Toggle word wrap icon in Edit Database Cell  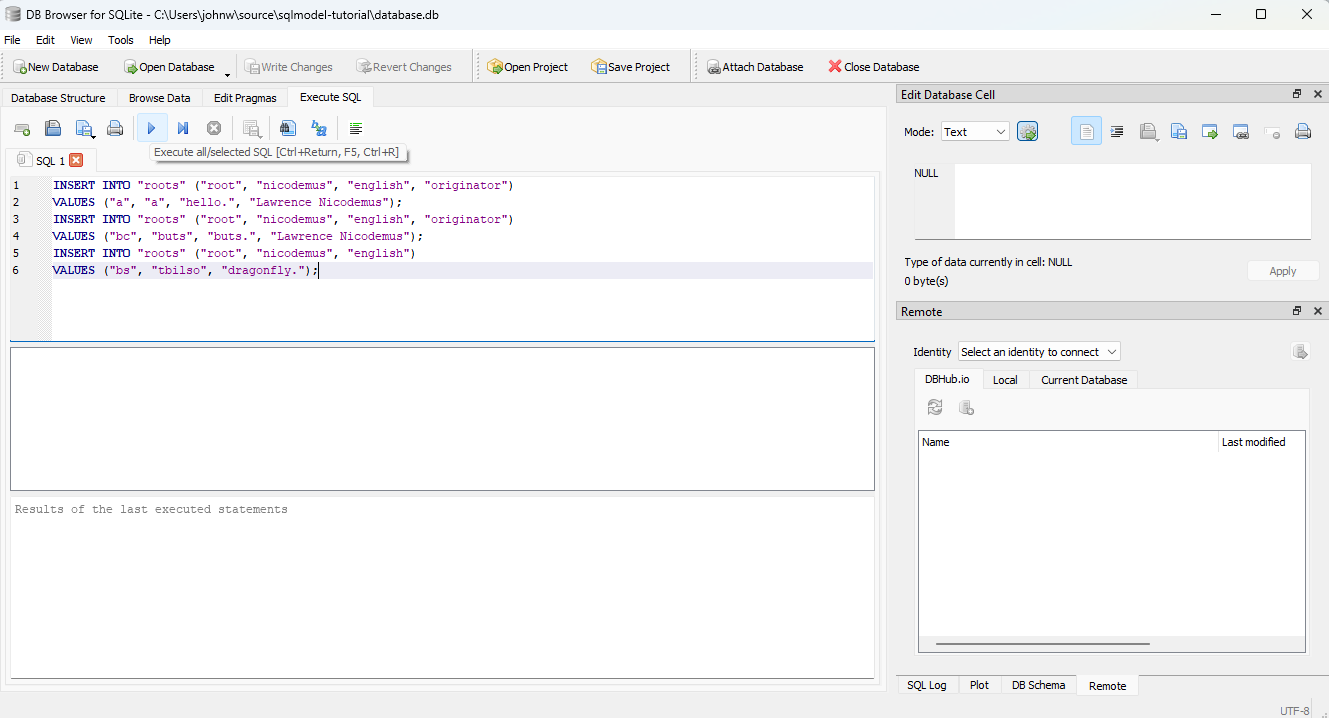pos(1086,132)
